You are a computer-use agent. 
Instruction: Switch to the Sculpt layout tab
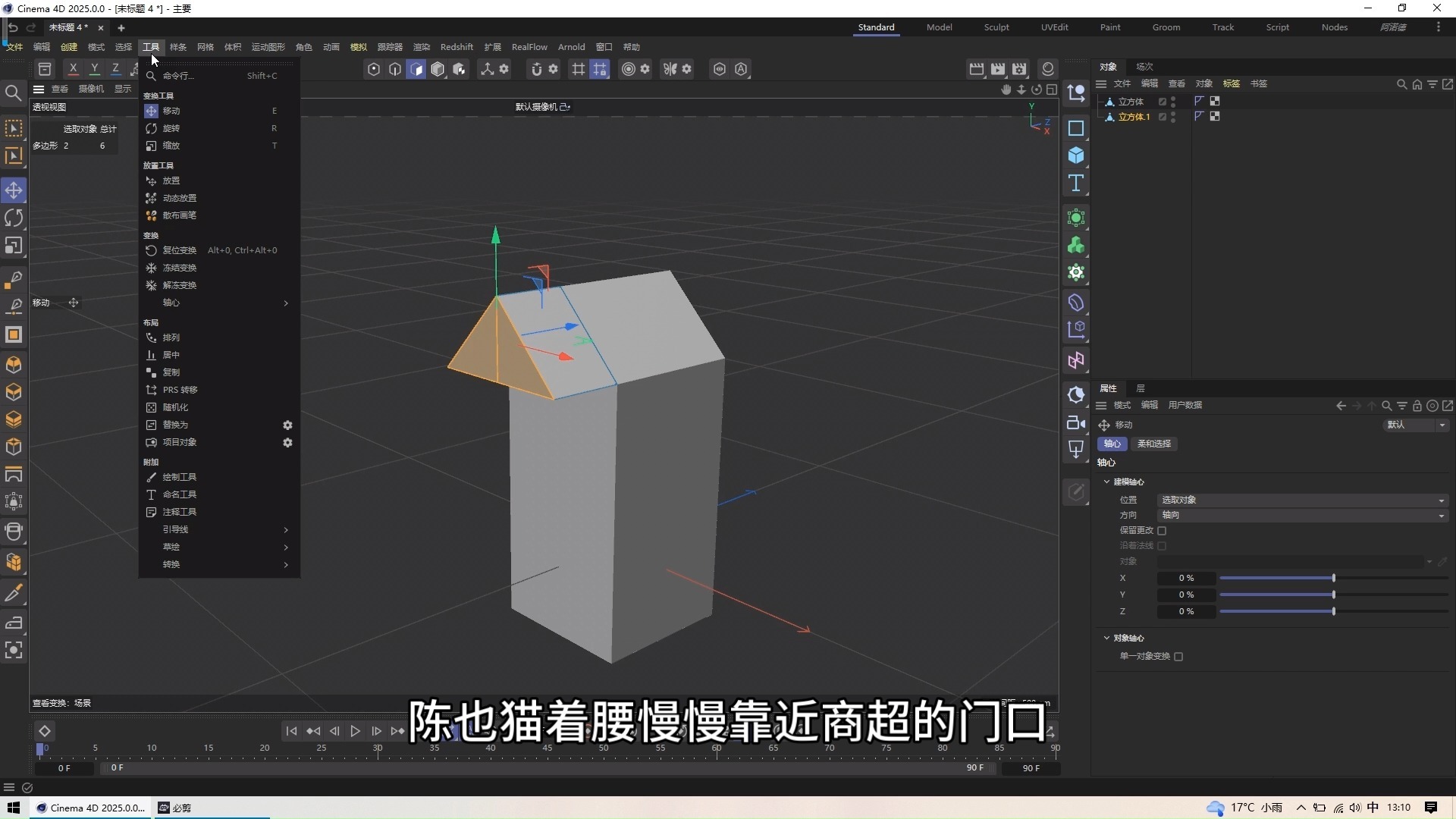(996, 27)
